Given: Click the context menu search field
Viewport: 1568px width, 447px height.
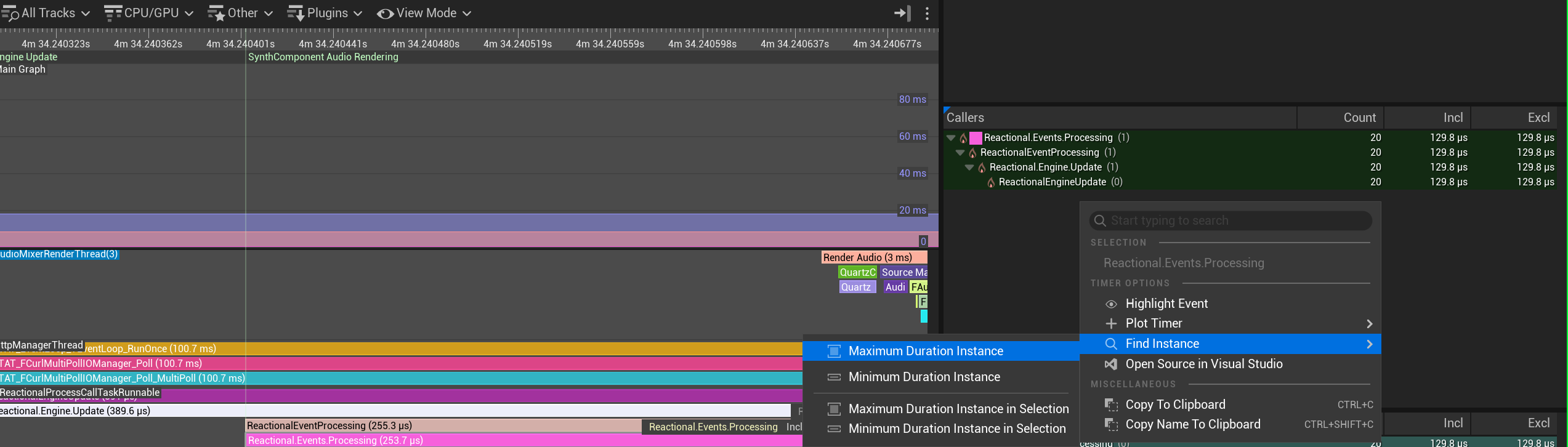Looking at the screenshot, I should tap(1232, 220).
